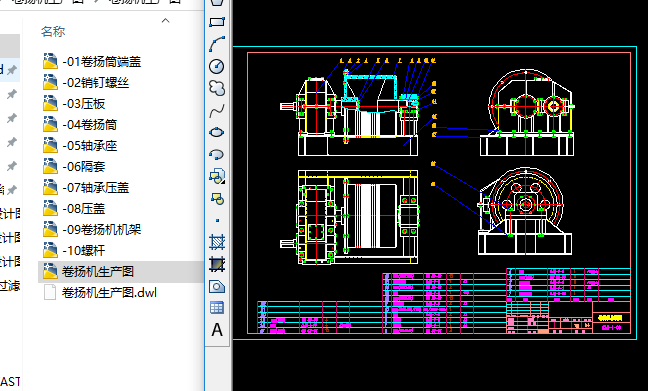
Task: Select the Region tool
Action: coord(217,286)
